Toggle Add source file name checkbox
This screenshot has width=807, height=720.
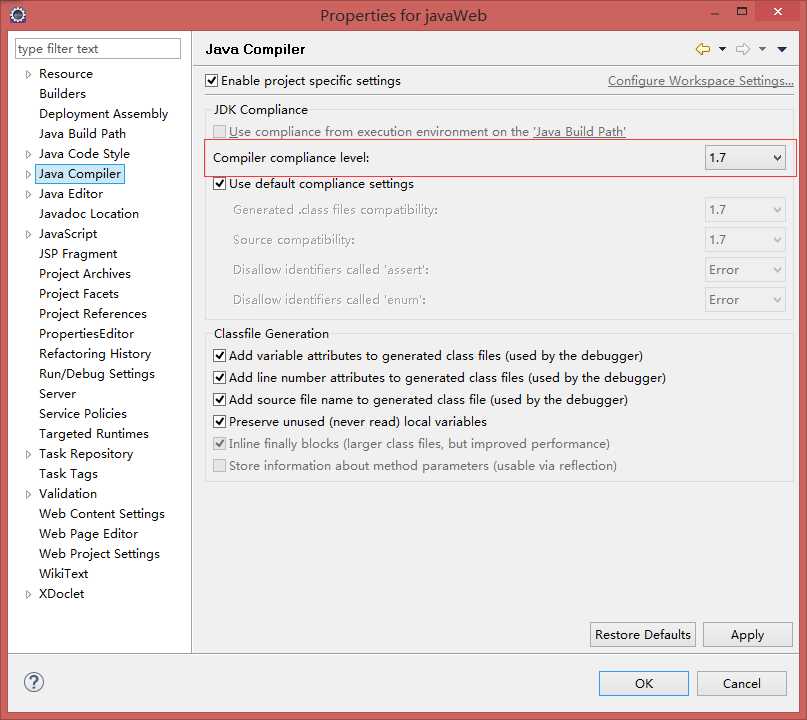click(219, 400)
